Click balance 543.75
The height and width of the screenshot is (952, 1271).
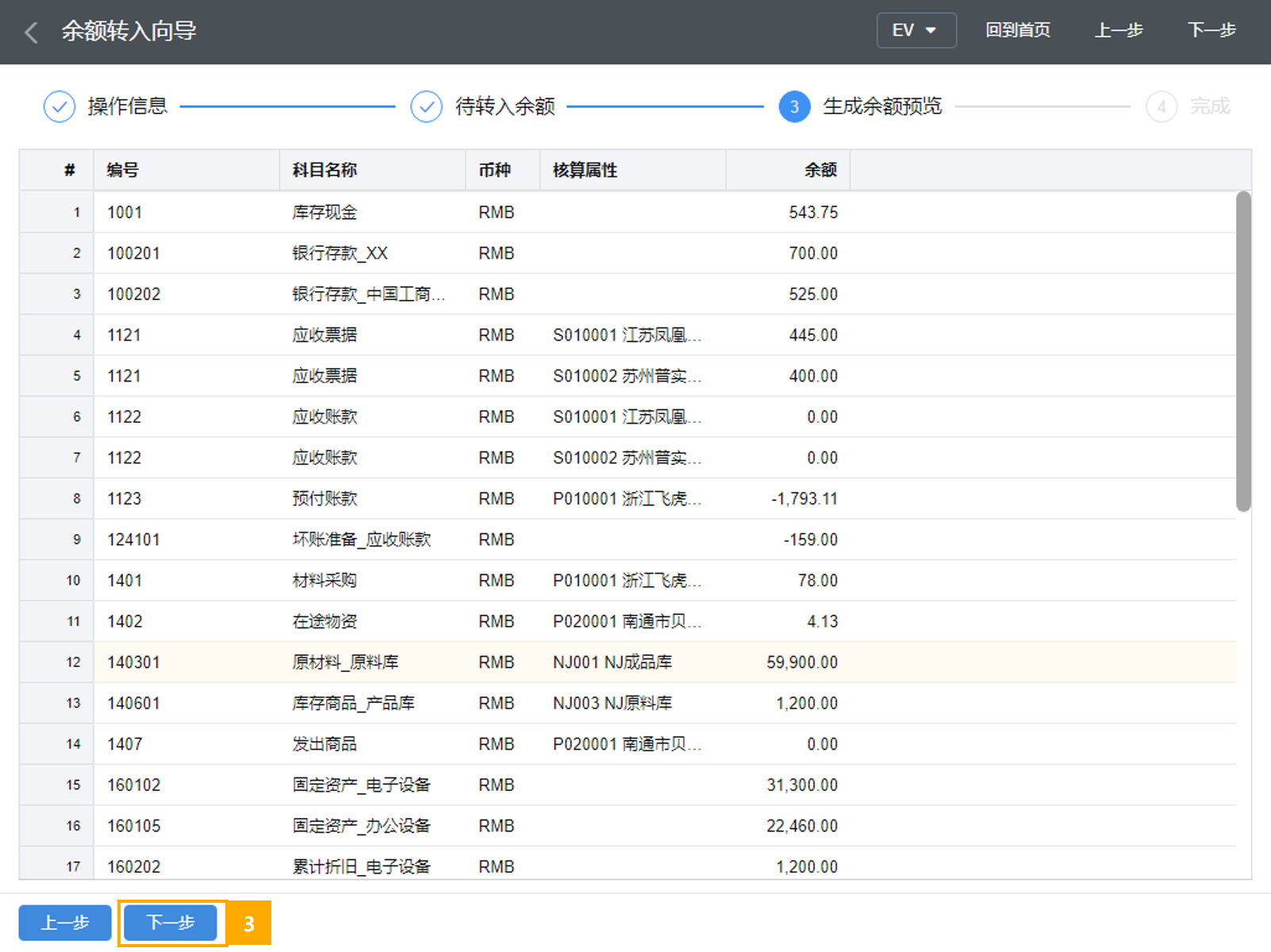tap(813, 212)
